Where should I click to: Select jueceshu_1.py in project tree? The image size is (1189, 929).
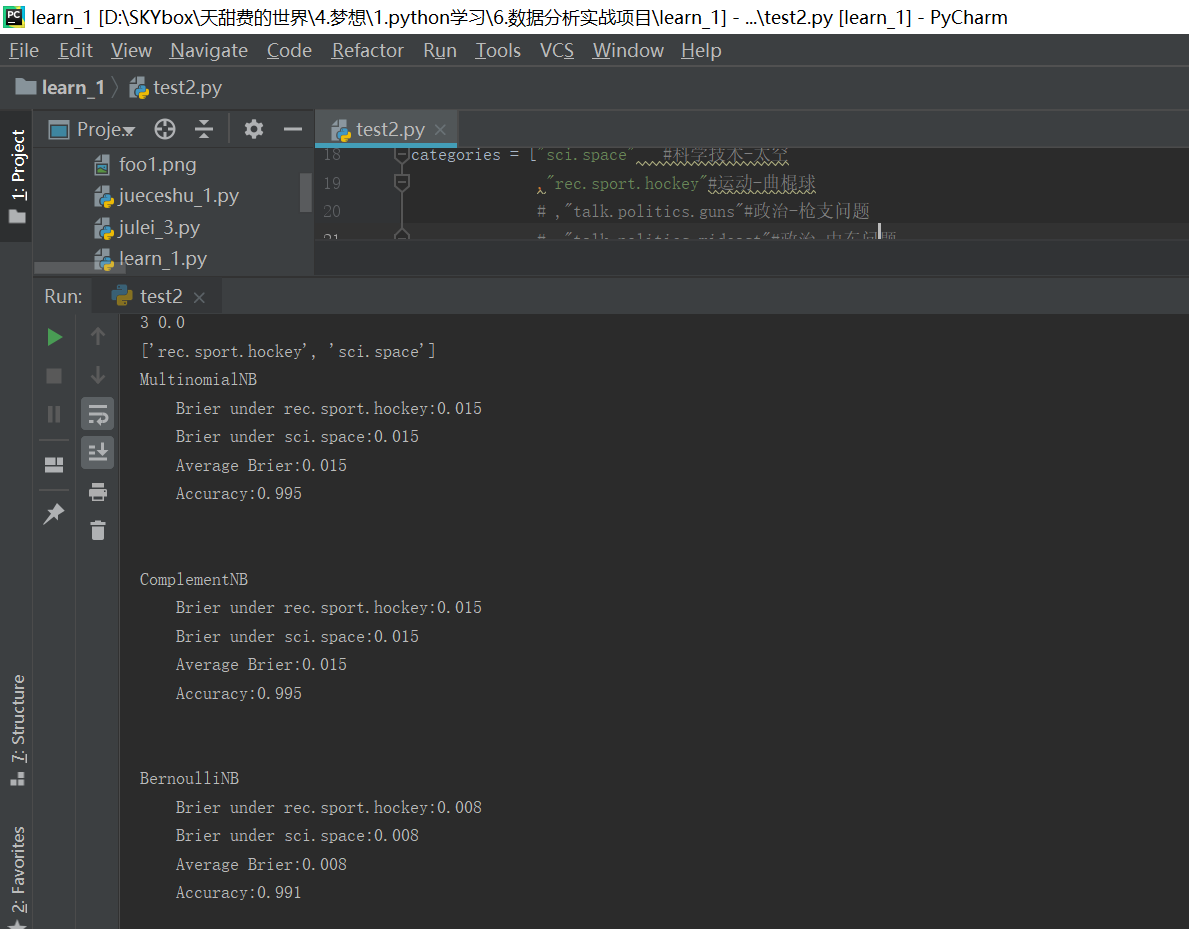coord(166,196)
